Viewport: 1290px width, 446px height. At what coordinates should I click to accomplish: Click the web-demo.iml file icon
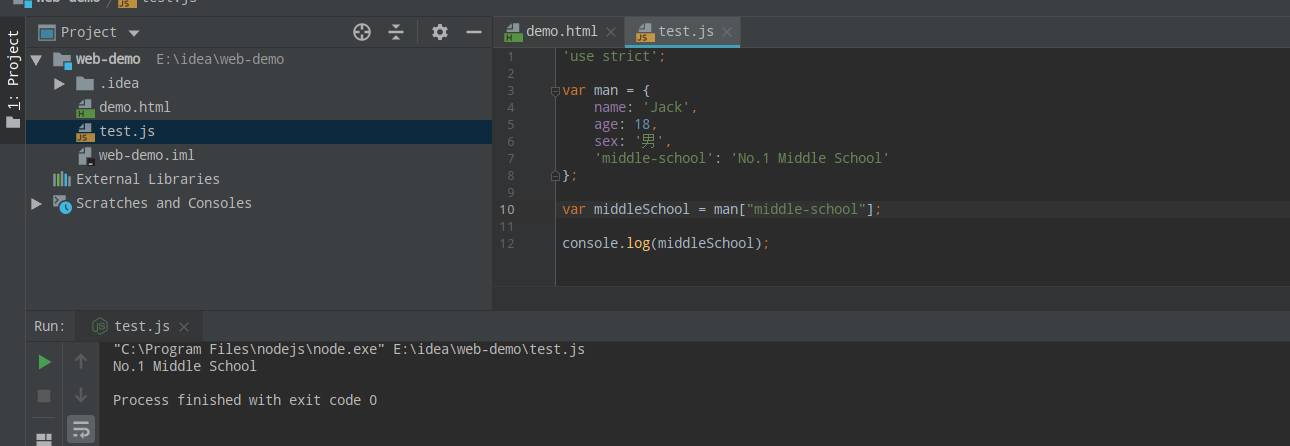coord(85,155)
